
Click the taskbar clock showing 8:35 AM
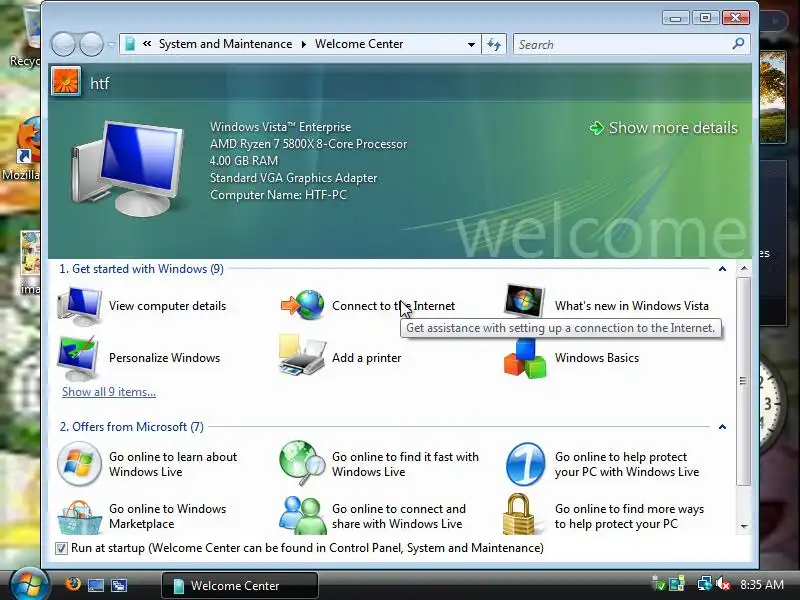762,584
